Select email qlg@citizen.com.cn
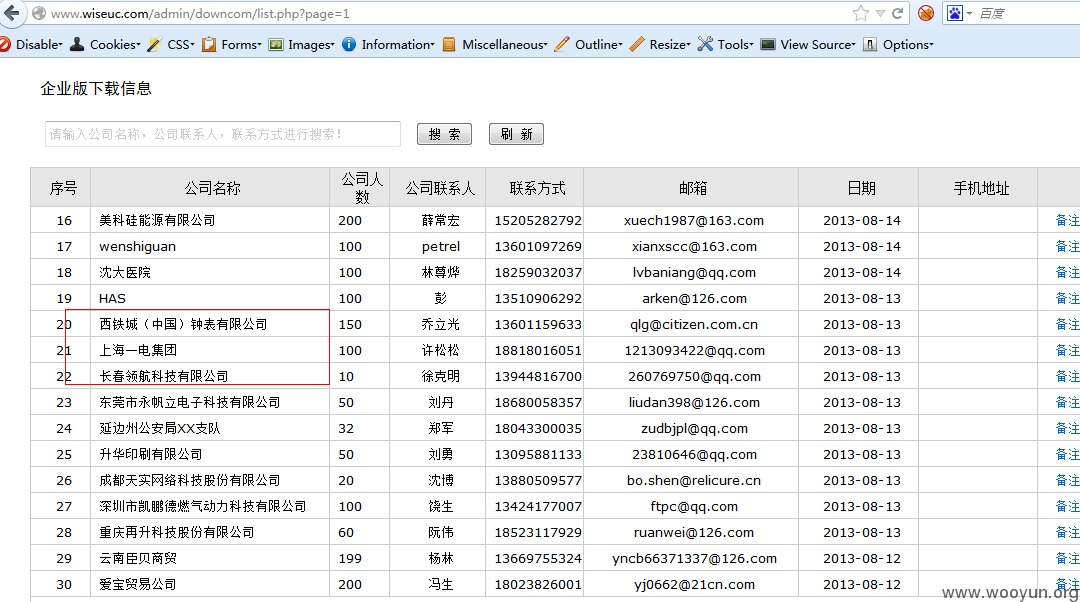Screen dimensions: 1080x602 coord(694,324)
